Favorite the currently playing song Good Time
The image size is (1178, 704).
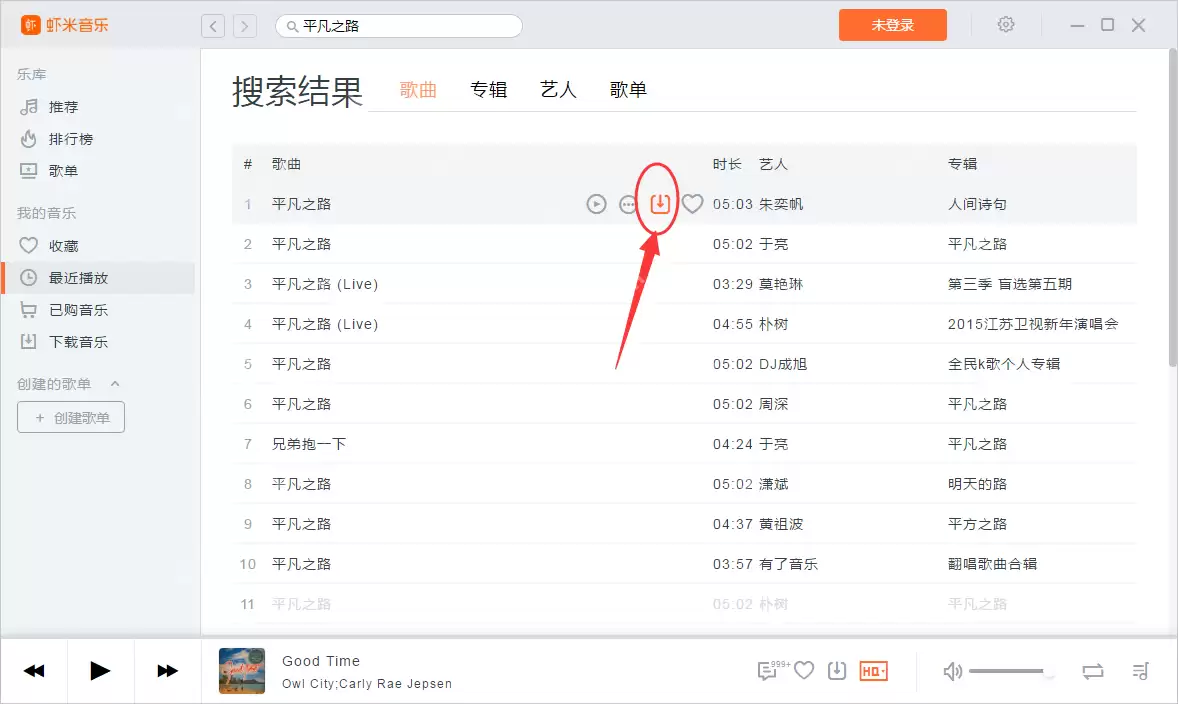803,671
